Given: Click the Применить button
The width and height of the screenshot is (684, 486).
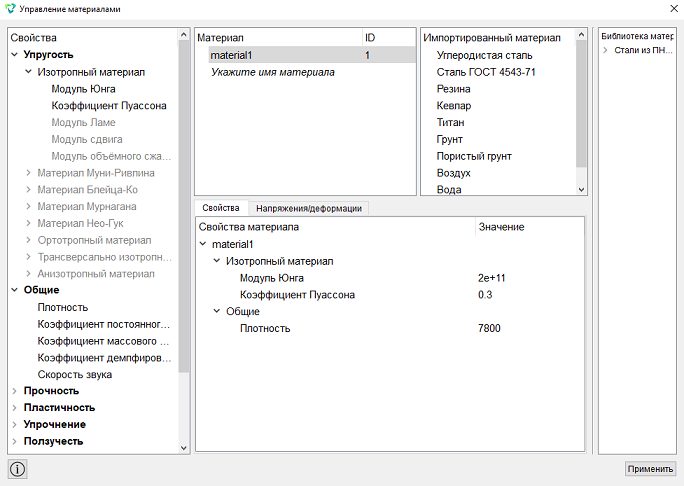Looking at the screenshot, I should [650, 469].
